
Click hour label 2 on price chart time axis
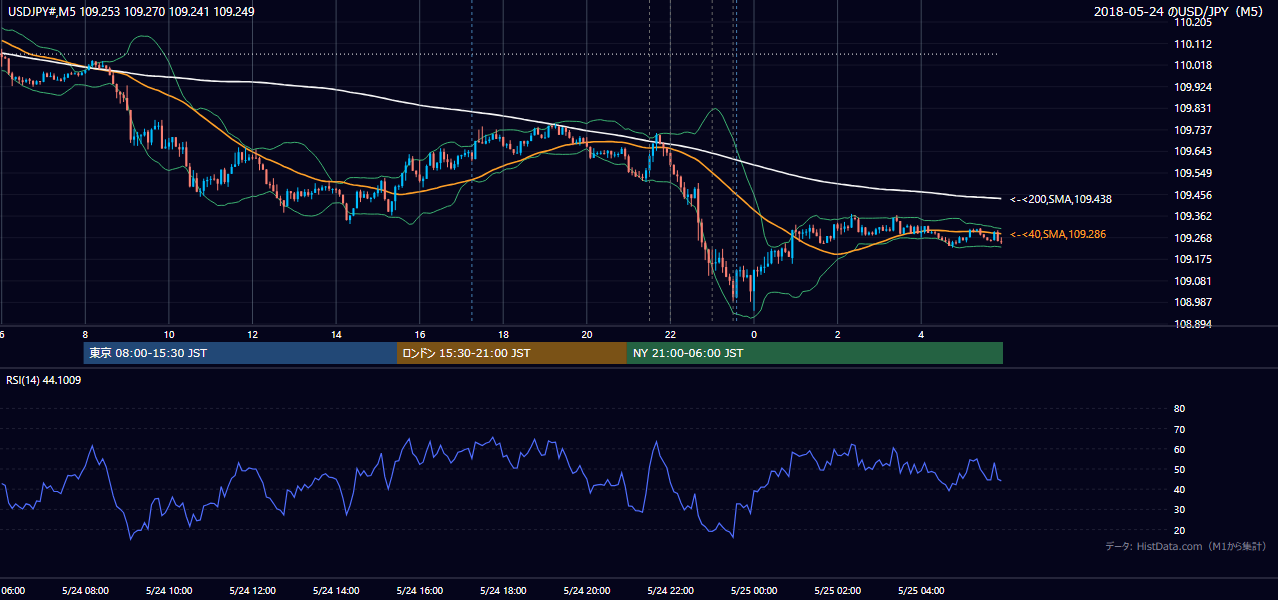(x=837, y=334)
